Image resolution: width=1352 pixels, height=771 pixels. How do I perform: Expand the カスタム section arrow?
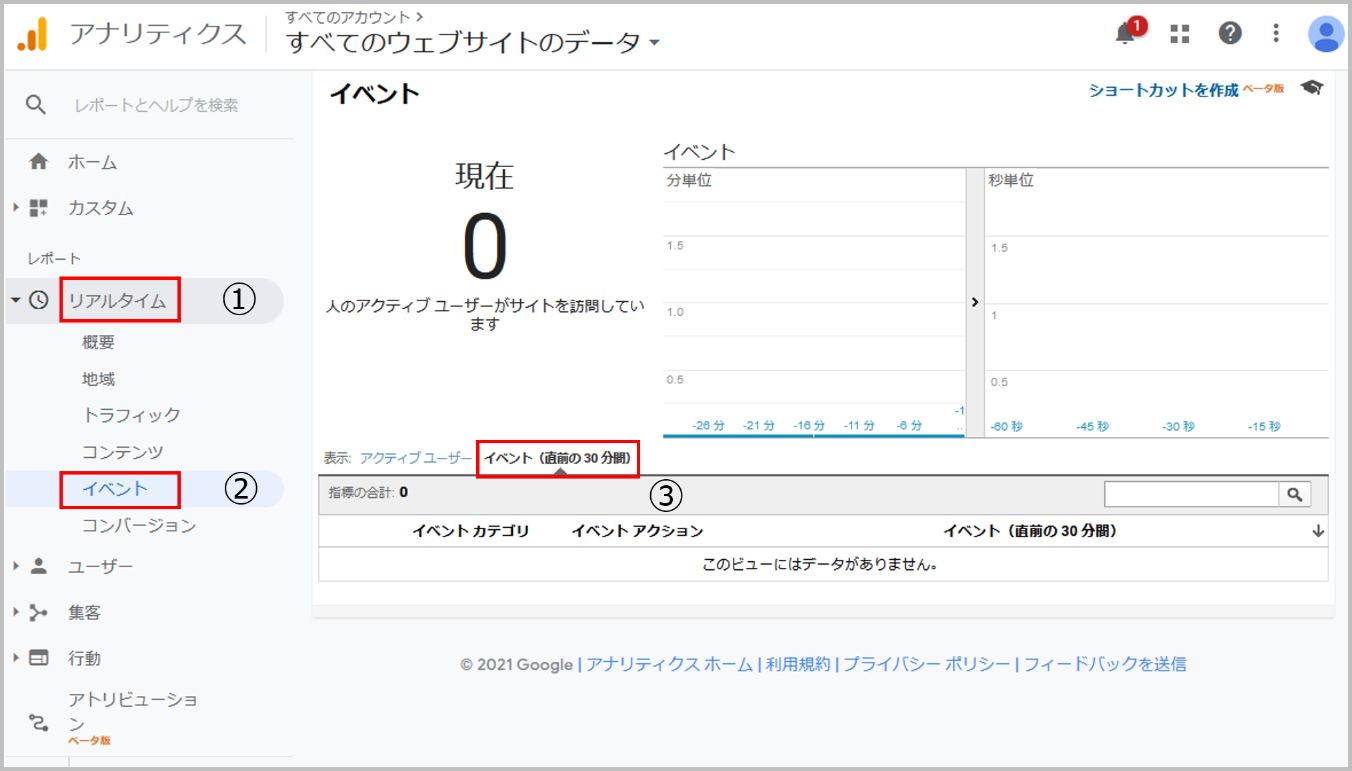(16, 208)
